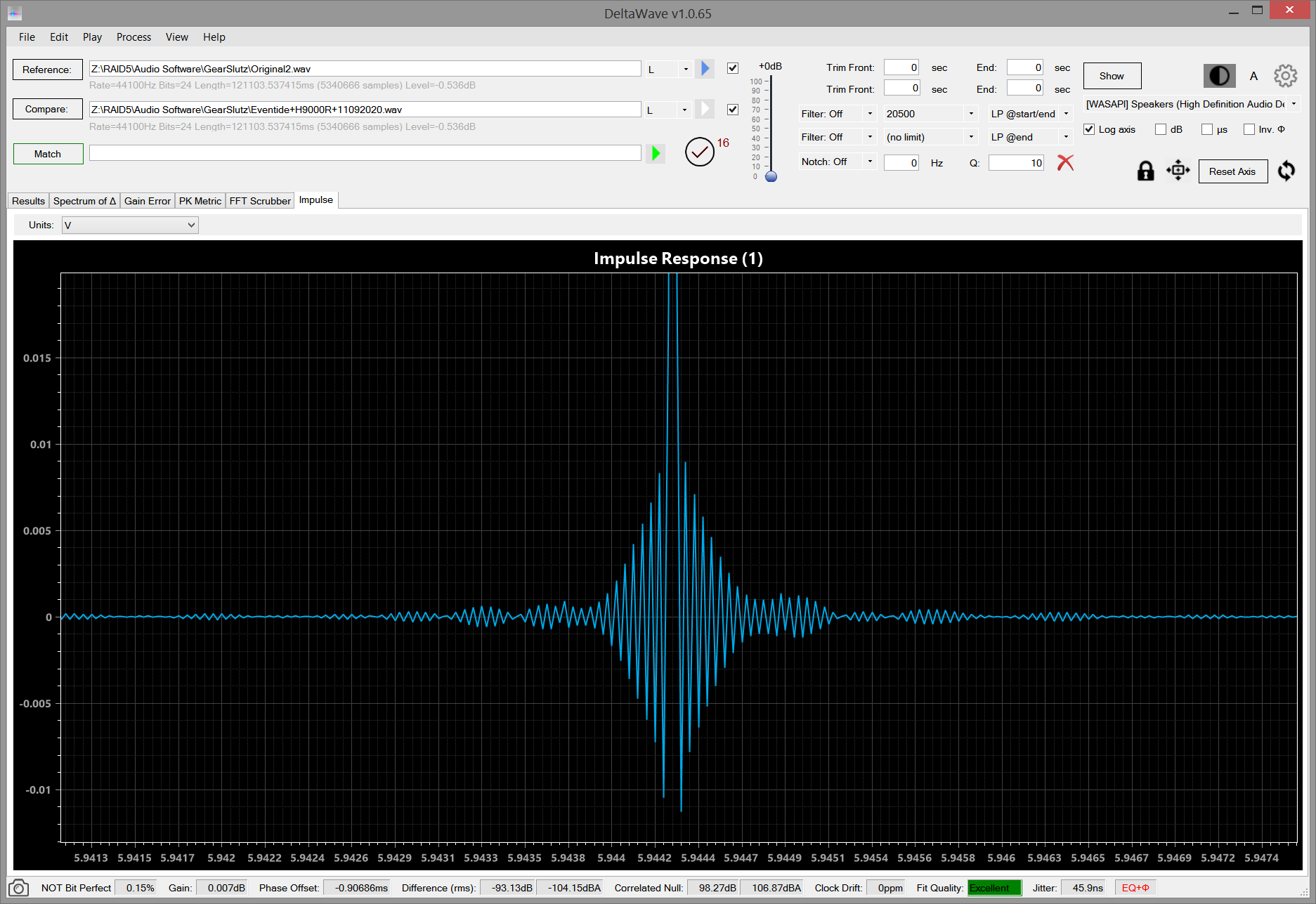Image resolution: width=1316 pixels, height=904 pixels.
Task: Open settings with the gear icon
Action: (x=1285, y=76)
